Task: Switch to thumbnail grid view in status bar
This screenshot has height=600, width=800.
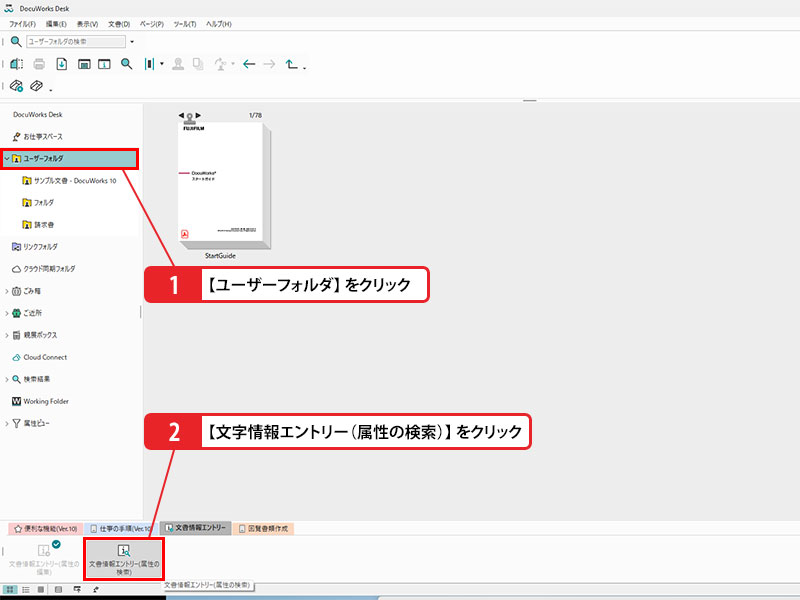Action: [x=10, y=589]
